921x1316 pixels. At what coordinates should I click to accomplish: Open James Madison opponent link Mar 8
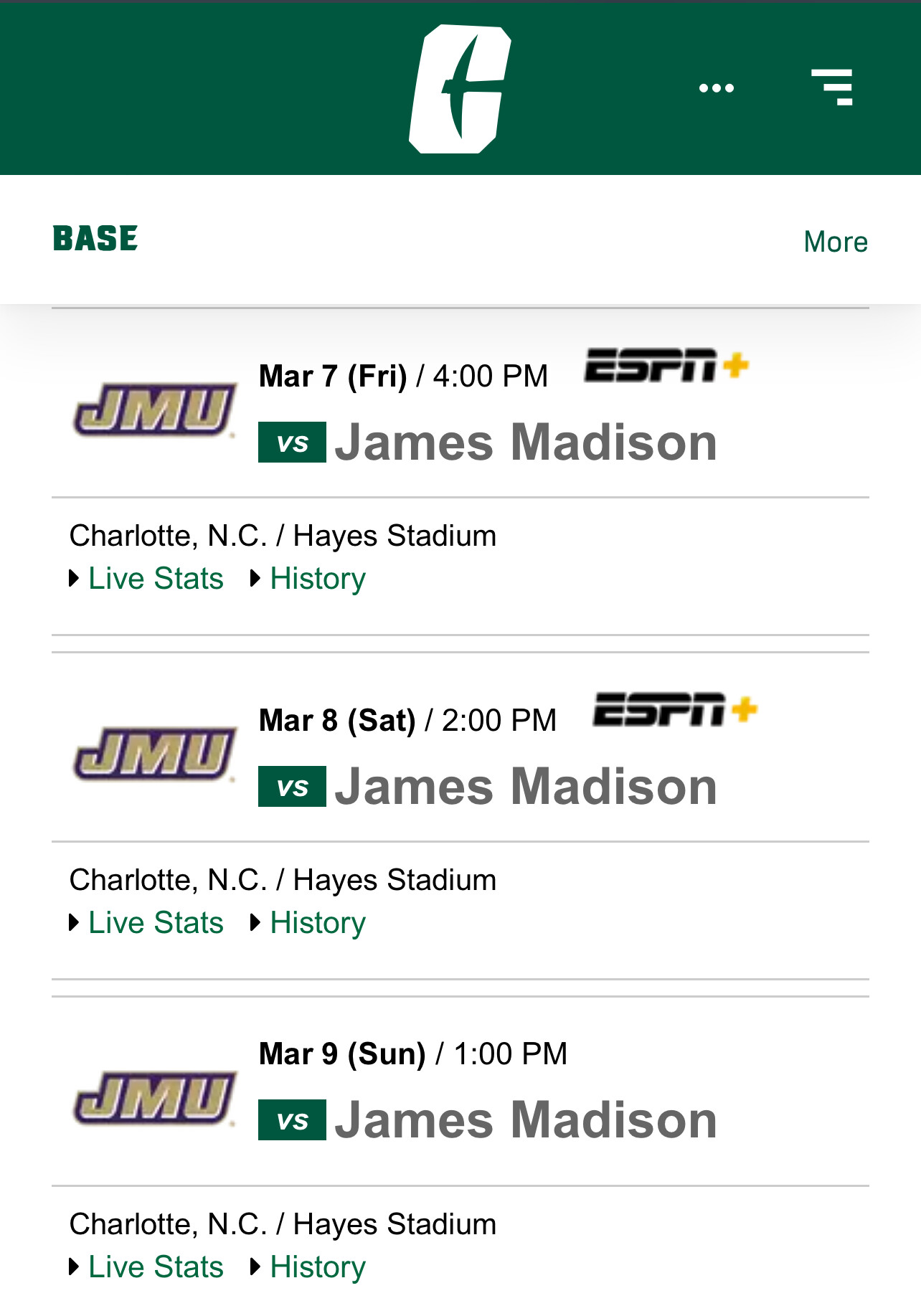point(526,787)
